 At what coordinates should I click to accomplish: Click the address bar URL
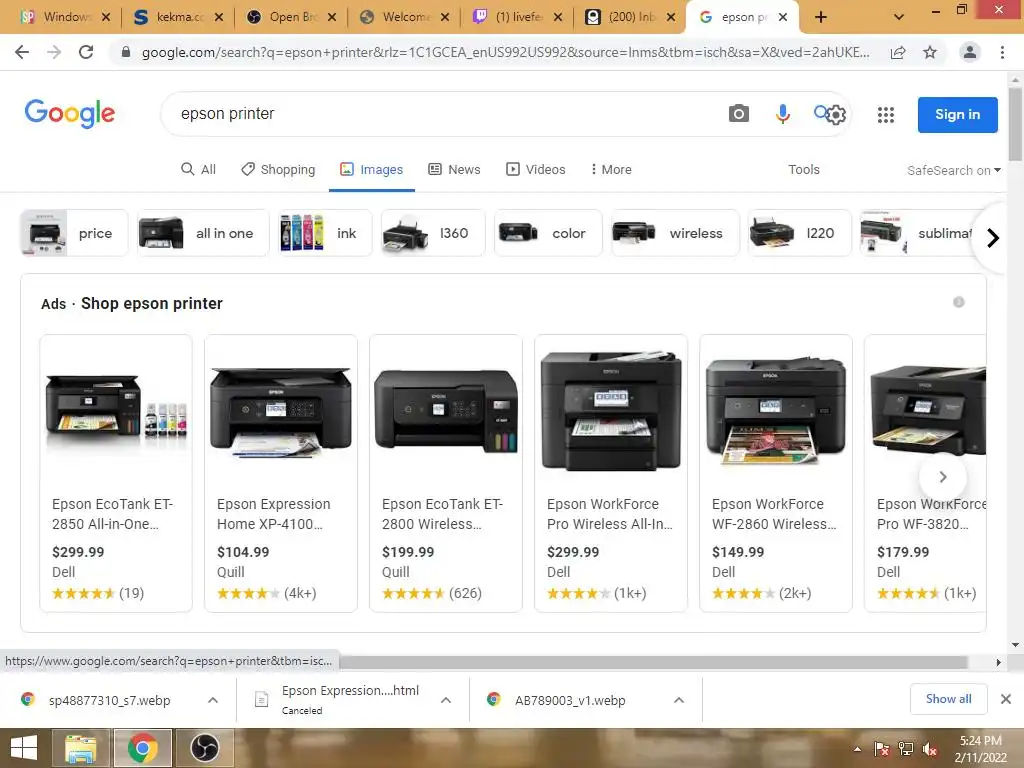(x=505, y=52)
